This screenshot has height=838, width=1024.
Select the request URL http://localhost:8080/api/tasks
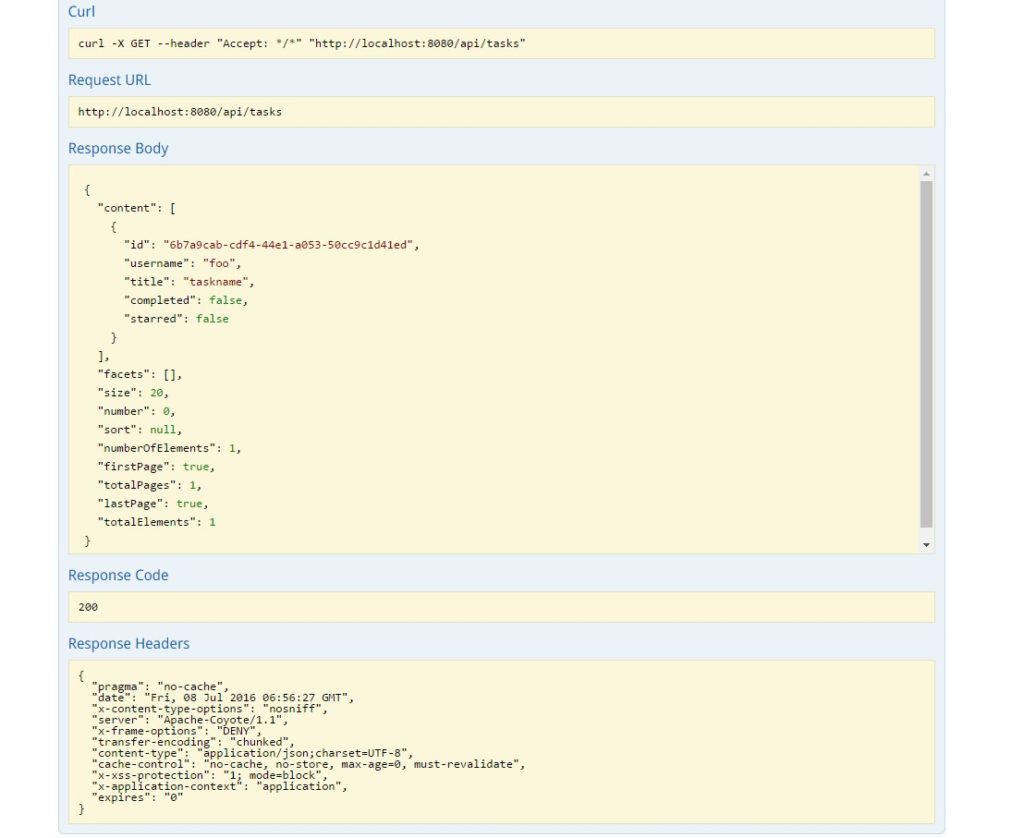coord(178,111)
